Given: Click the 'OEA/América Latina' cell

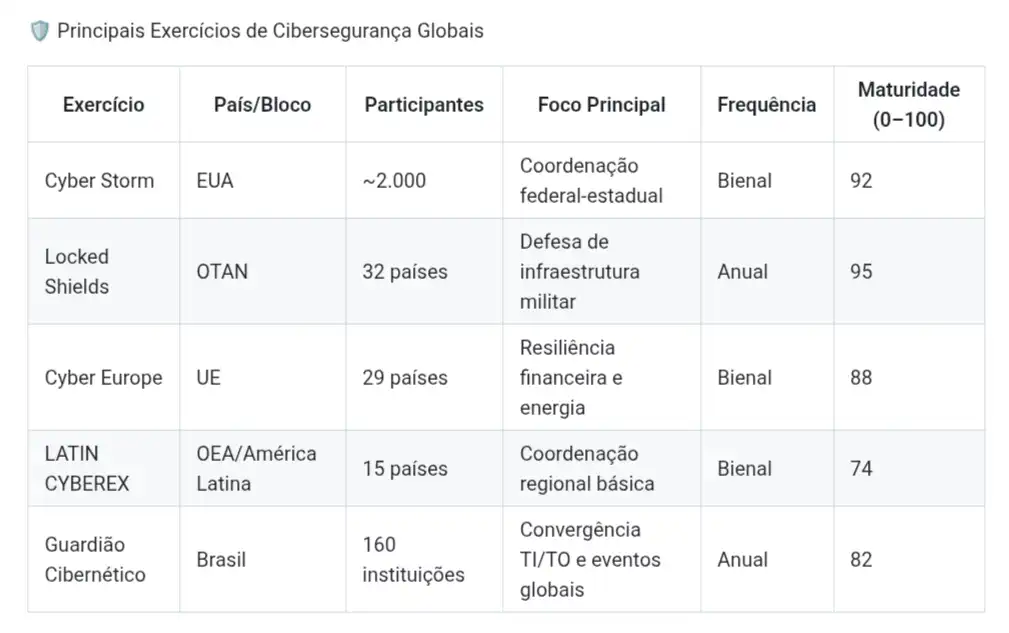Looking at the screenshot, I should 256,469.
